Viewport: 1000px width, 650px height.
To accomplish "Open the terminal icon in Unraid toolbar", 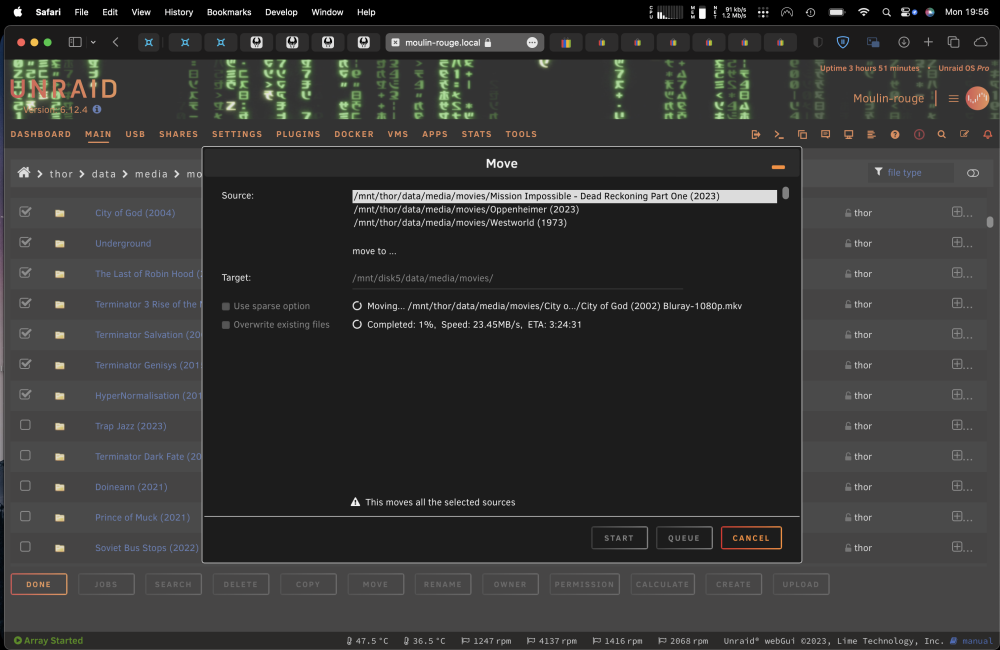I will (779, 135).
